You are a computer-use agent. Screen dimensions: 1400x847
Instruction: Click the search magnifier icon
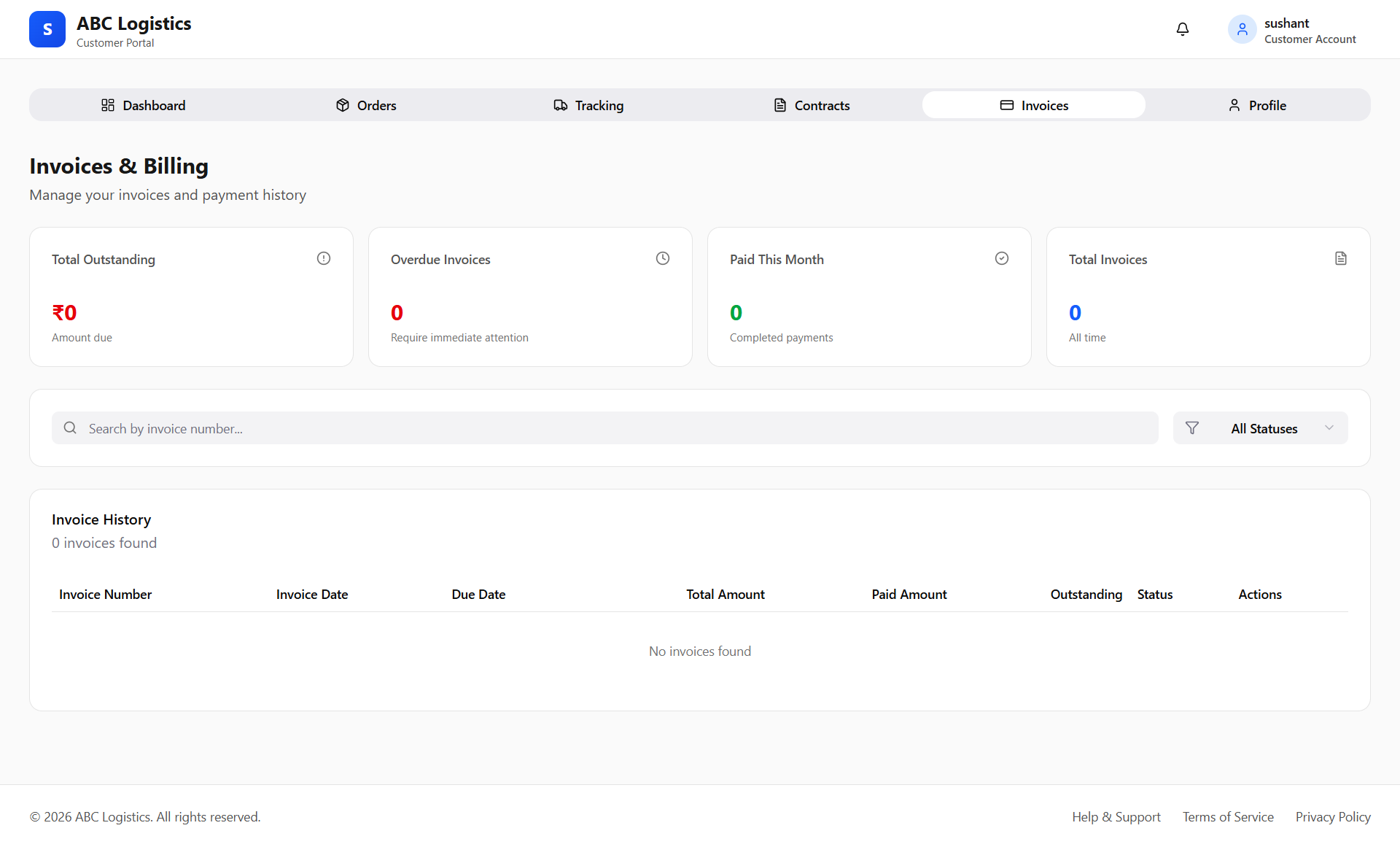pos(70,428)
